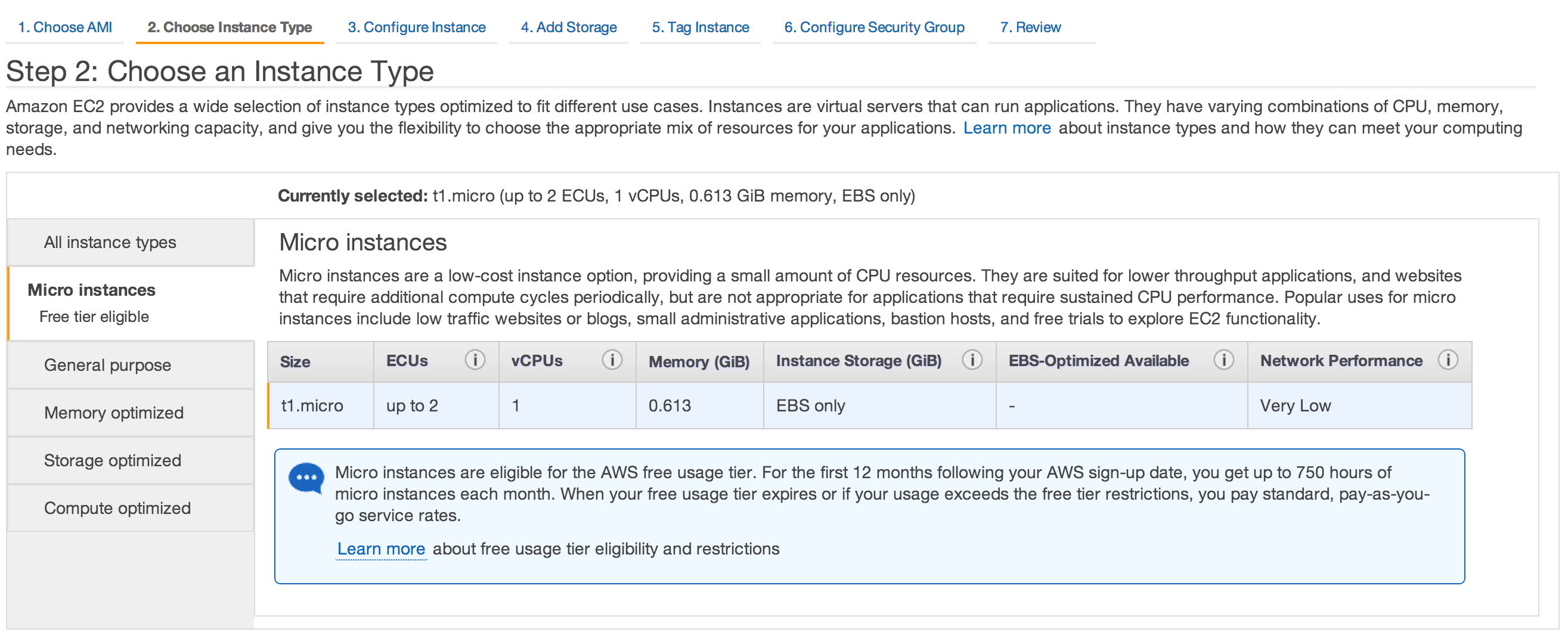
Task: Click the 'up to 2' ECUs cell
Action: [x=436, y=405]
